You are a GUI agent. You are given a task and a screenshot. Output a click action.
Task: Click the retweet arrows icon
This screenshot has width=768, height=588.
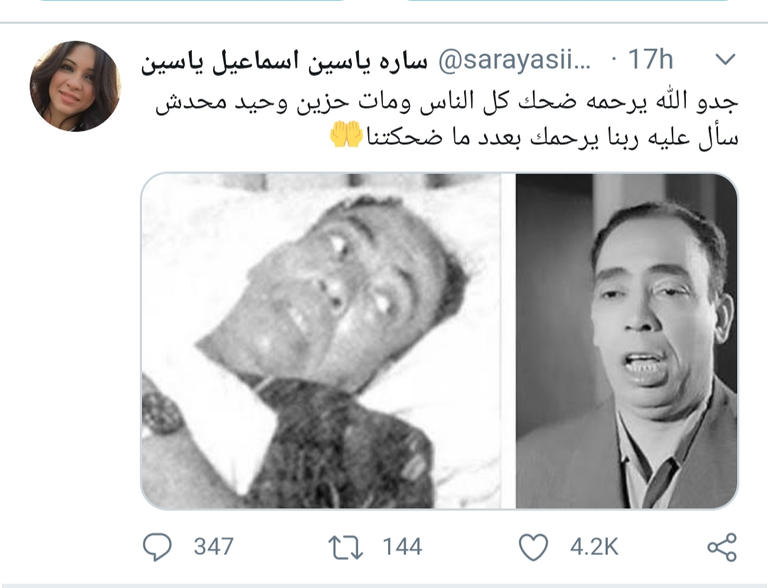(x=345, y=547)
